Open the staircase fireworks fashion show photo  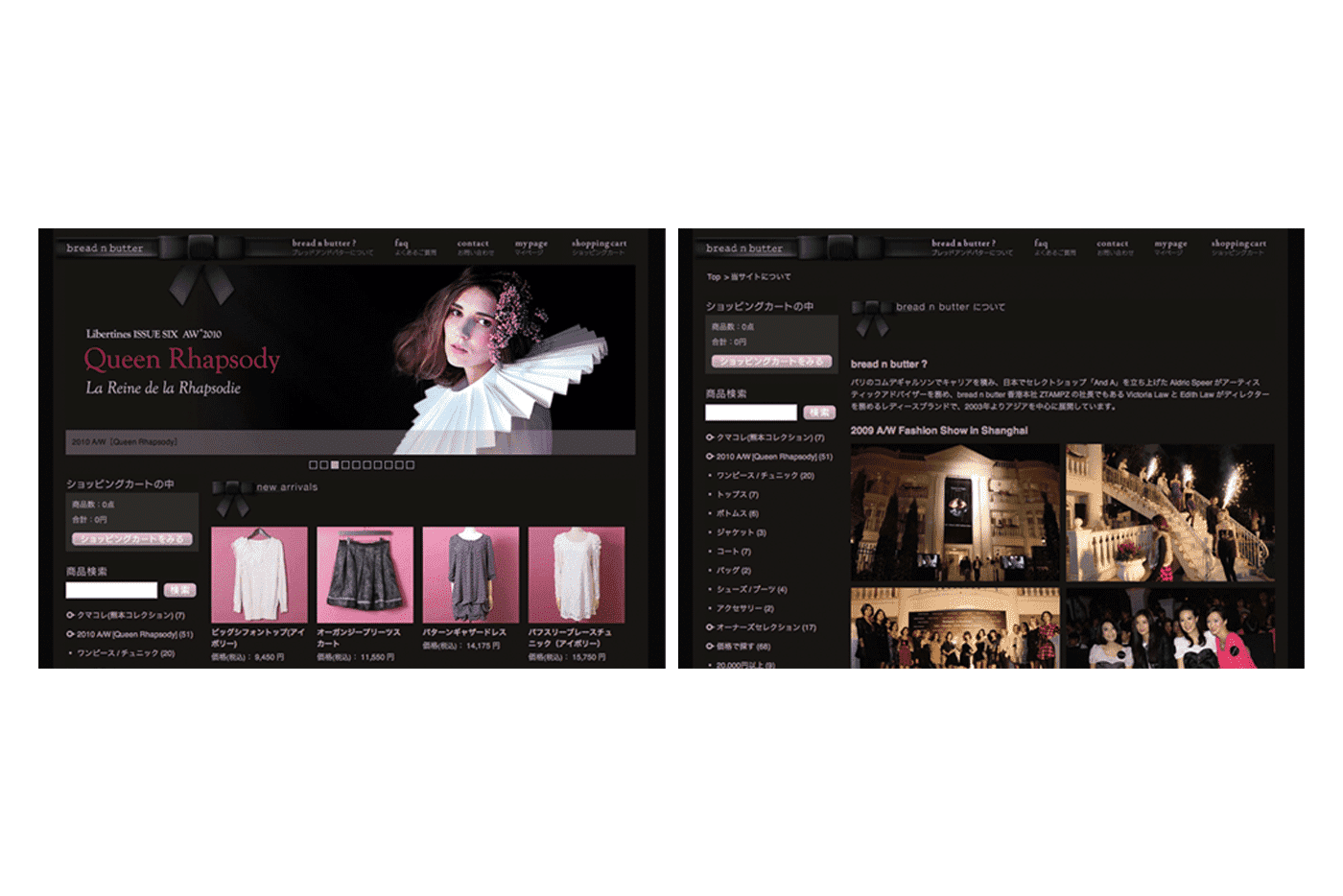1169,511
